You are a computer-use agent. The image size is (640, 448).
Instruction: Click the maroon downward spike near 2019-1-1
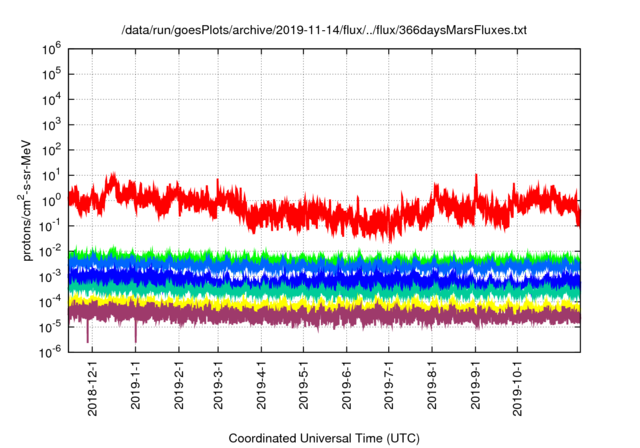click(136, 333)
